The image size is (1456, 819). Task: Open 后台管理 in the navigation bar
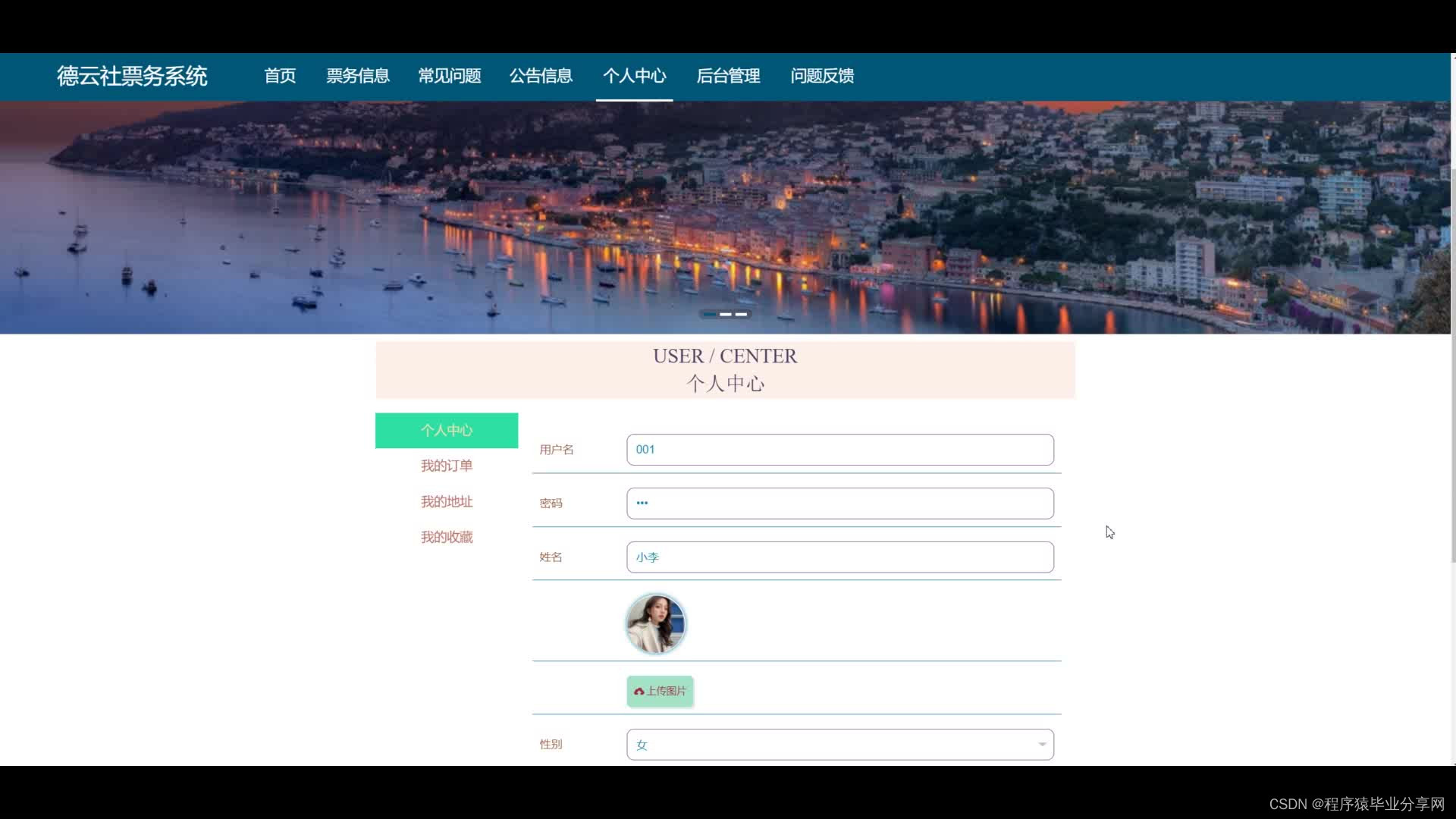tap(728, 76)
